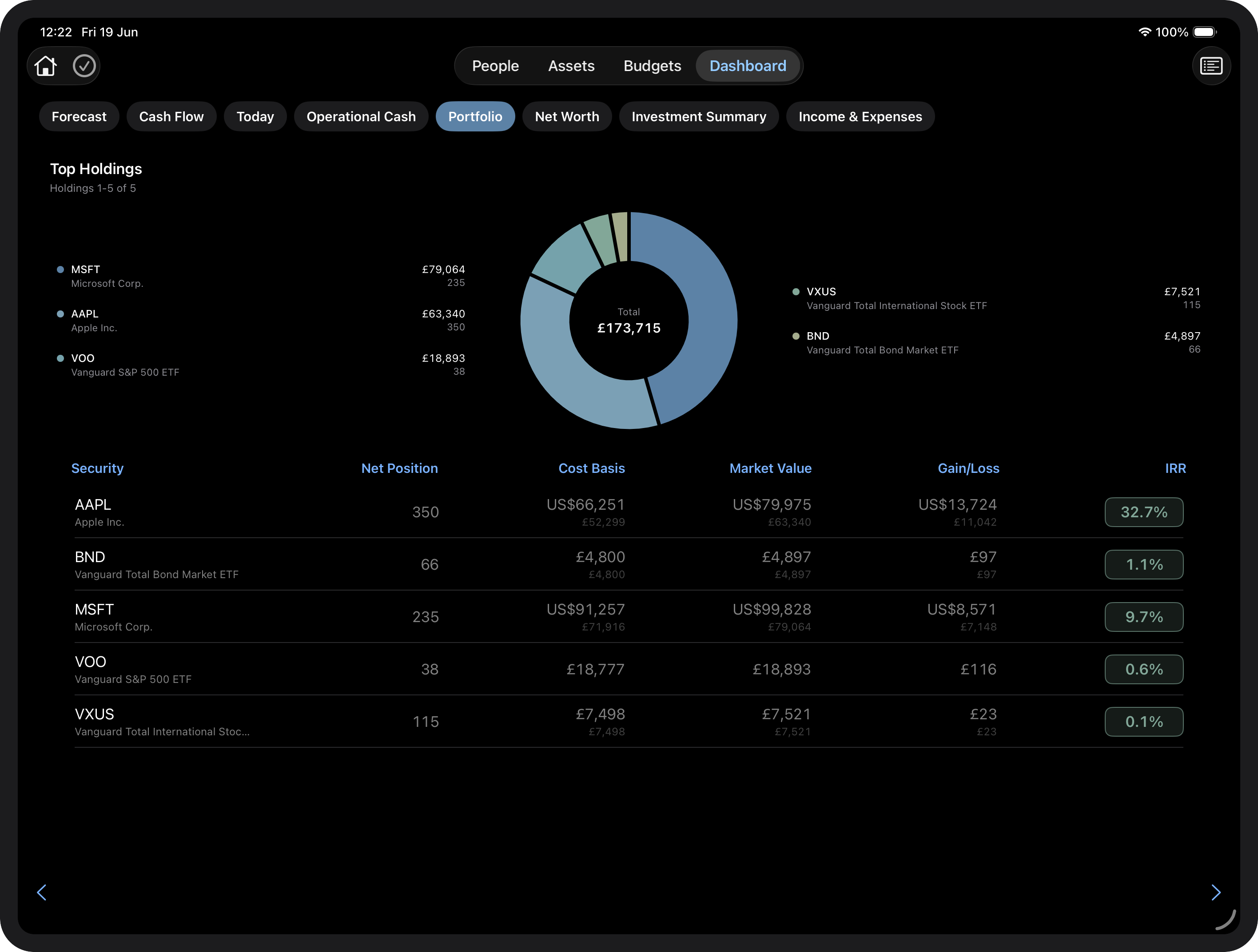The image size is (1258, 952).
Task: Click the VXUS legend color dot
Action: [x=796, y=292]
